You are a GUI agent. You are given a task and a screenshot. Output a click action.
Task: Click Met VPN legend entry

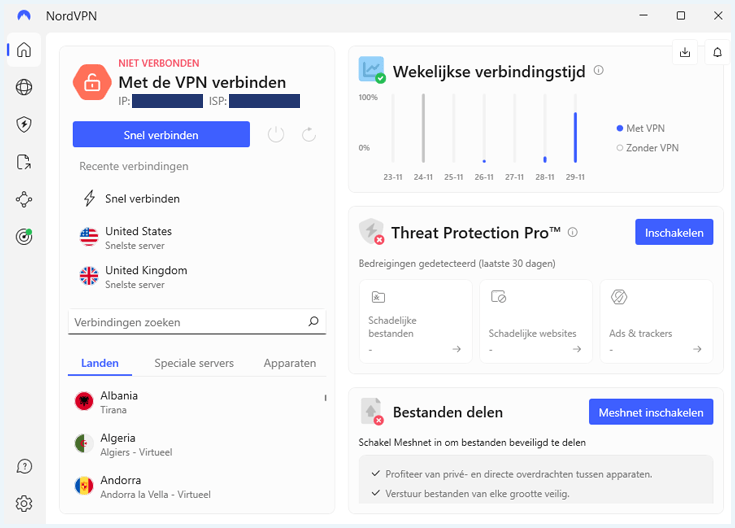[641, 128]
